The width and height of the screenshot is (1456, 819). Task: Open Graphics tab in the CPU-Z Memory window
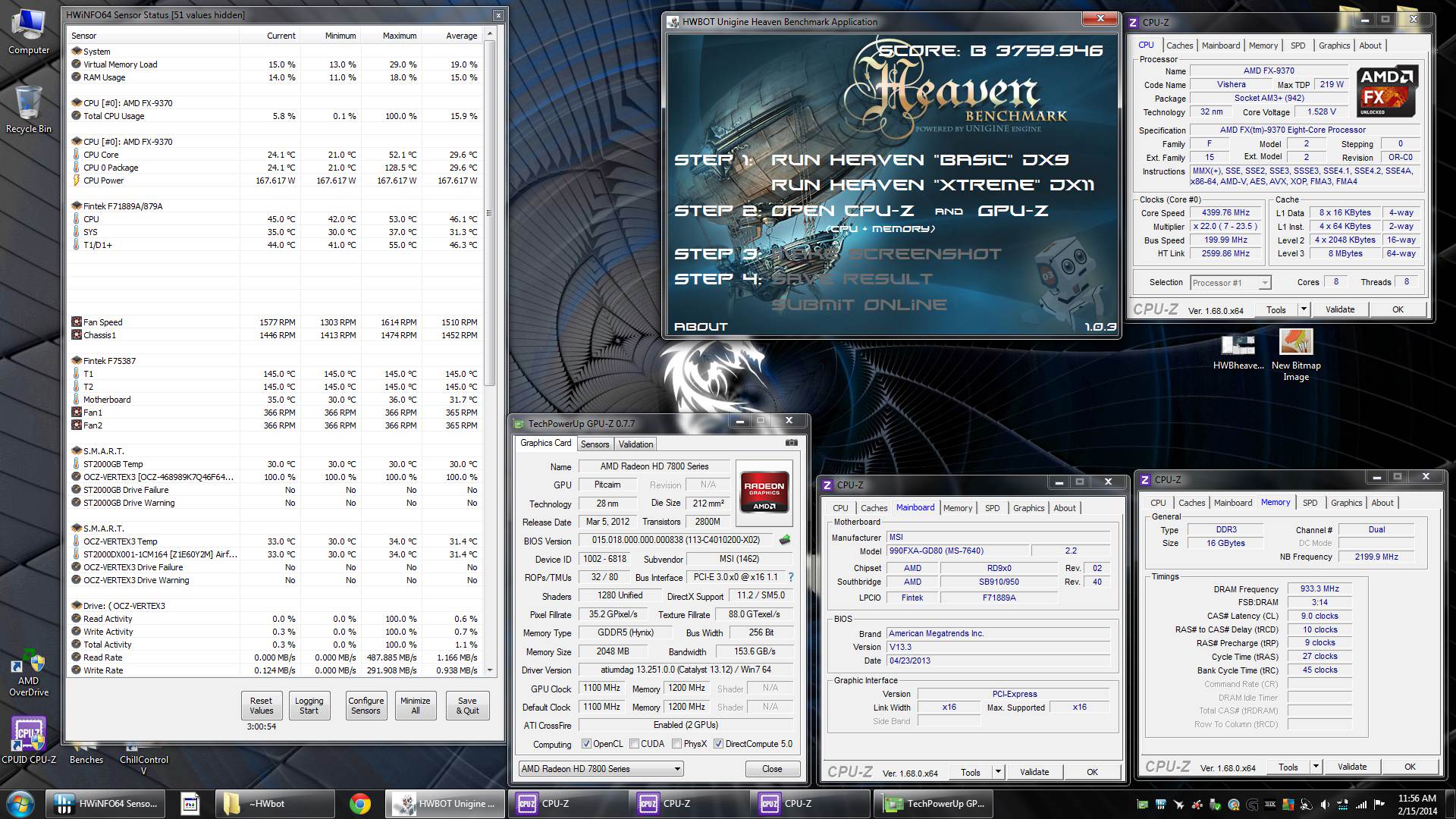1346,503
